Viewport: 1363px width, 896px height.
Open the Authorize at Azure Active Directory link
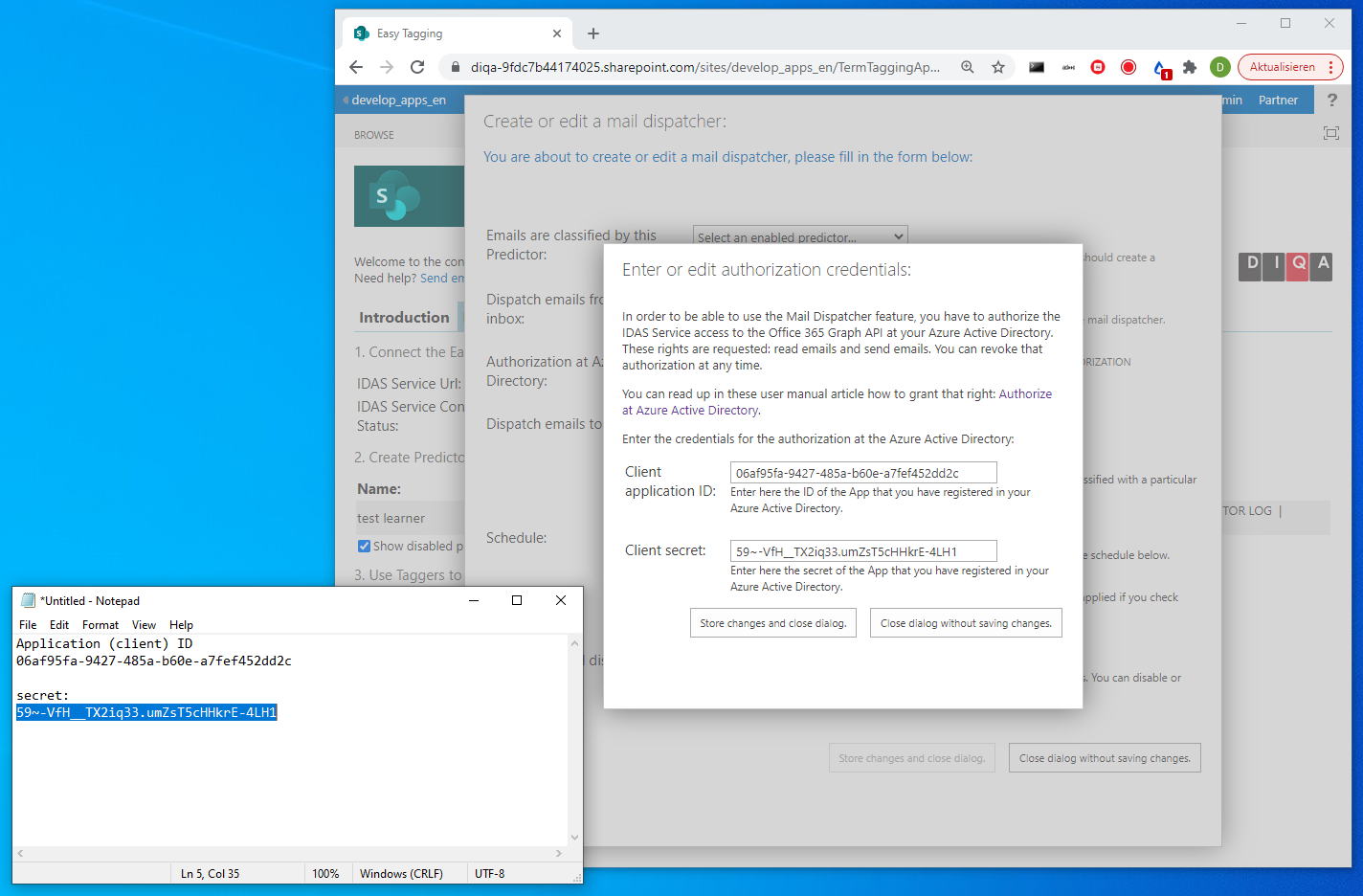click(x=698, y=411)
